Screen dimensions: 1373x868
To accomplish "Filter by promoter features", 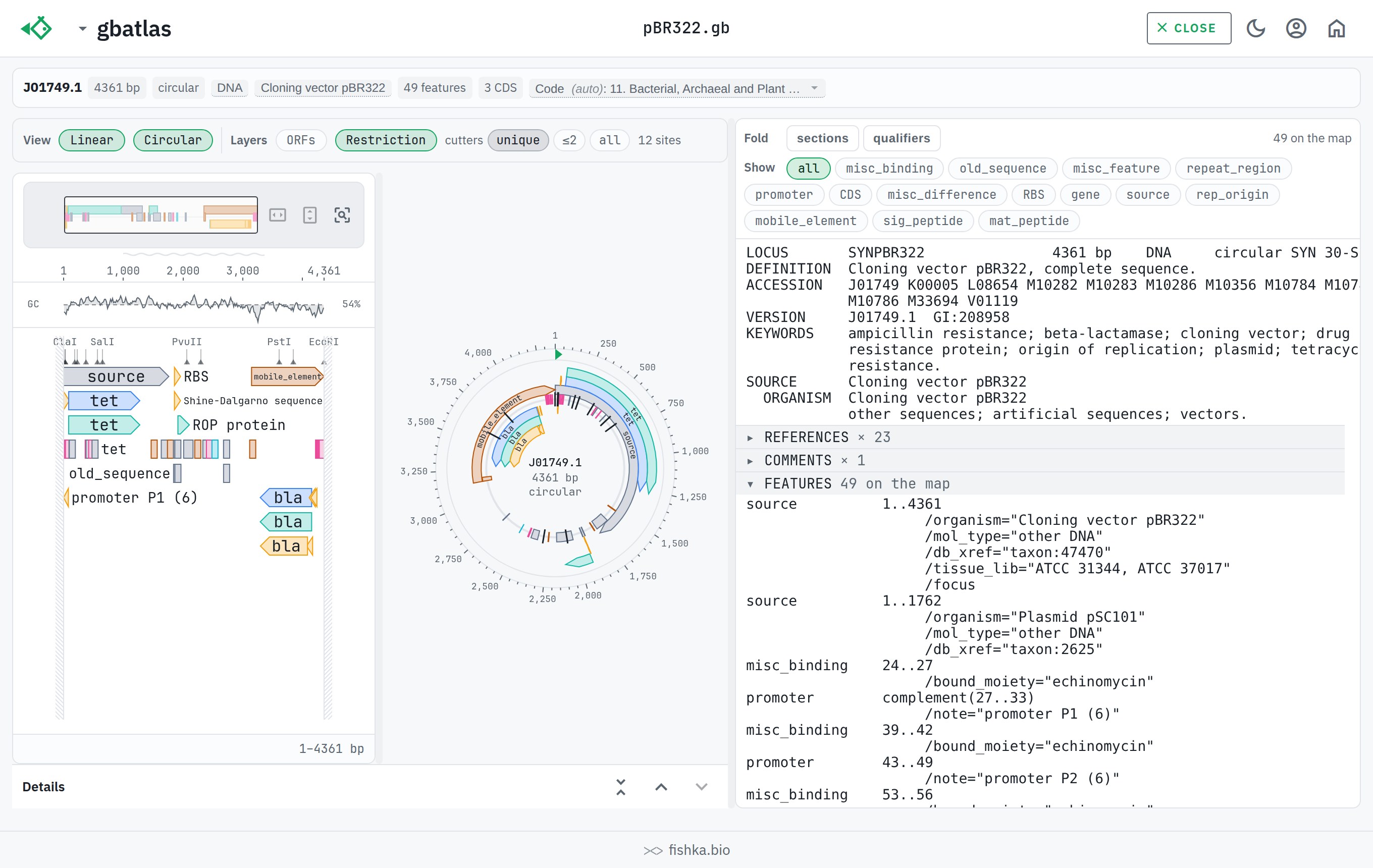I will point(784,194).
